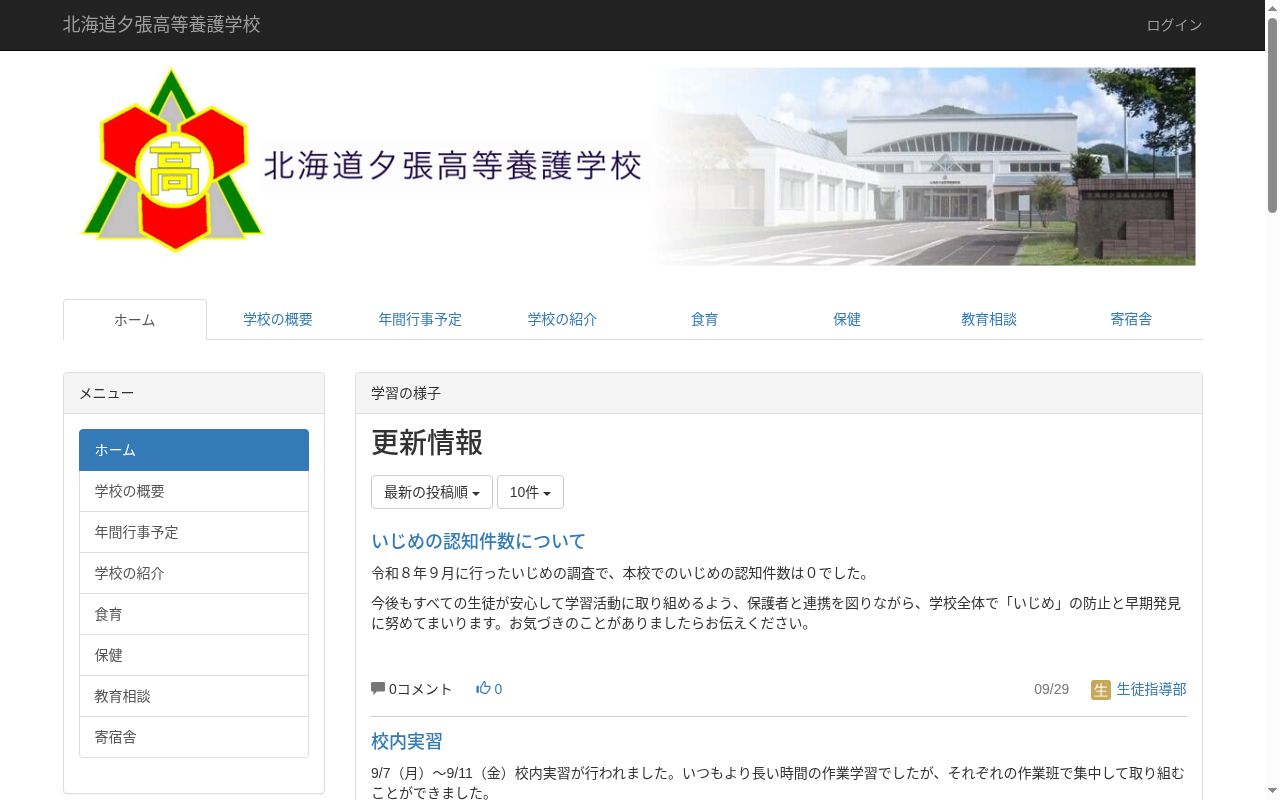
Task: Open the 学校の紹介 tab
Action: pos(562,319)
